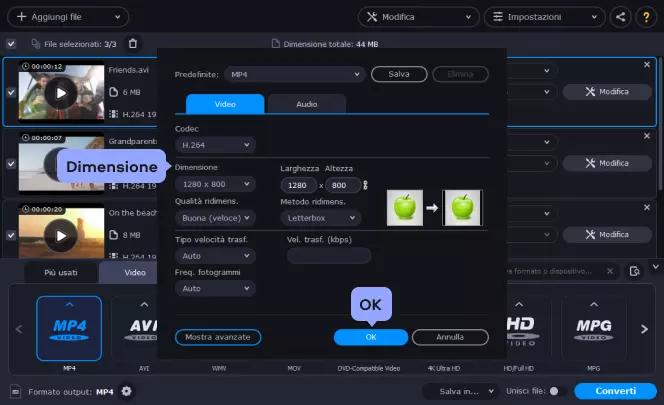Toggle the select all files checkbox
Viewport: 664px width, 405px height.
(11, 44)
